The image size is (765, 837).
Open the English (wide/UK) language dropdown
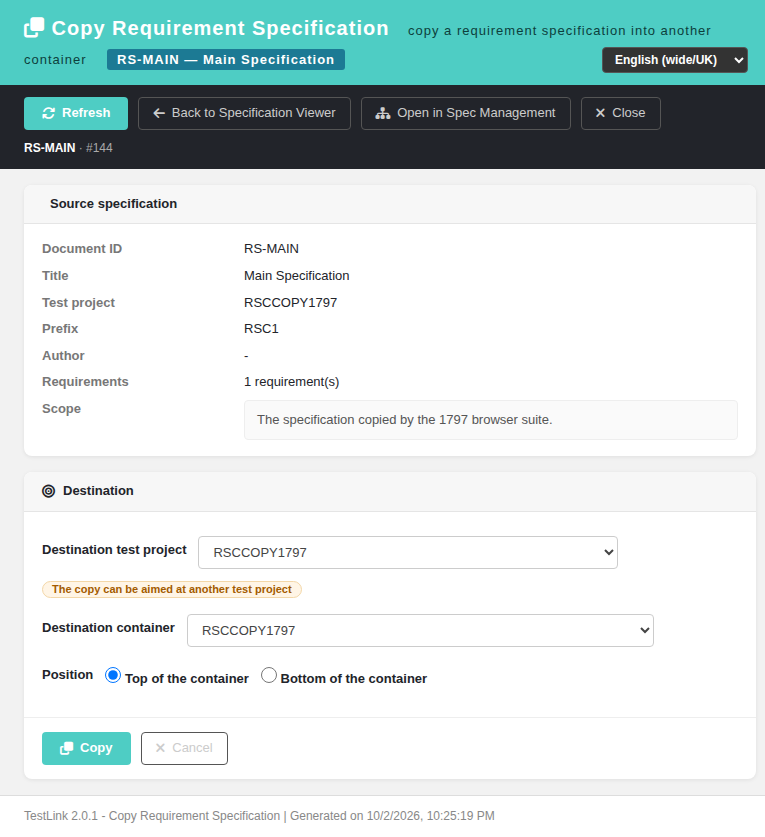pyautogui.click(x=675, y=60)
